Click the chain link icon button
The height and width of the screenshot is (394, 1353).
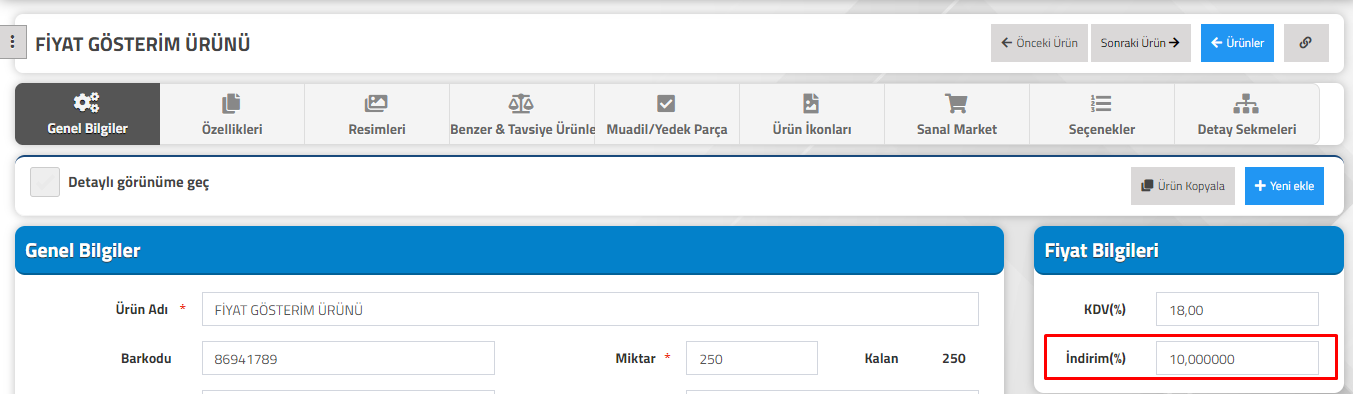(1306, 43)
